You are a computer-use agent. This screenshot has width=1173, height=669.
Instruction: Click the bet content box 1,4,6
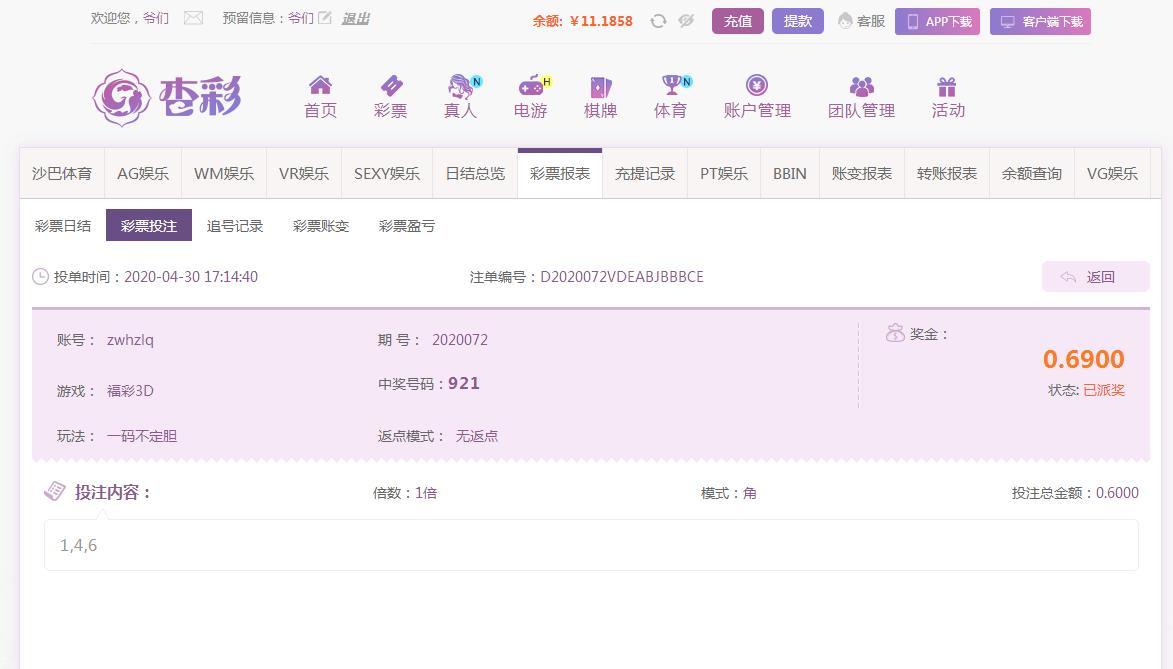591,546
